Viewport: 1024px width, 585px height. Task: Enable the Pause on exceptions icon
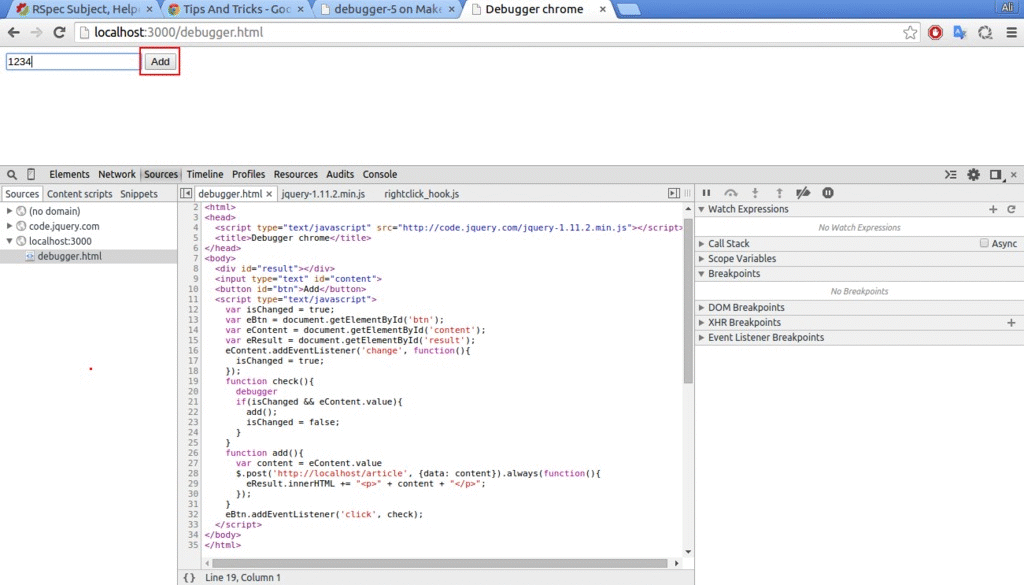tap(827, 192)
